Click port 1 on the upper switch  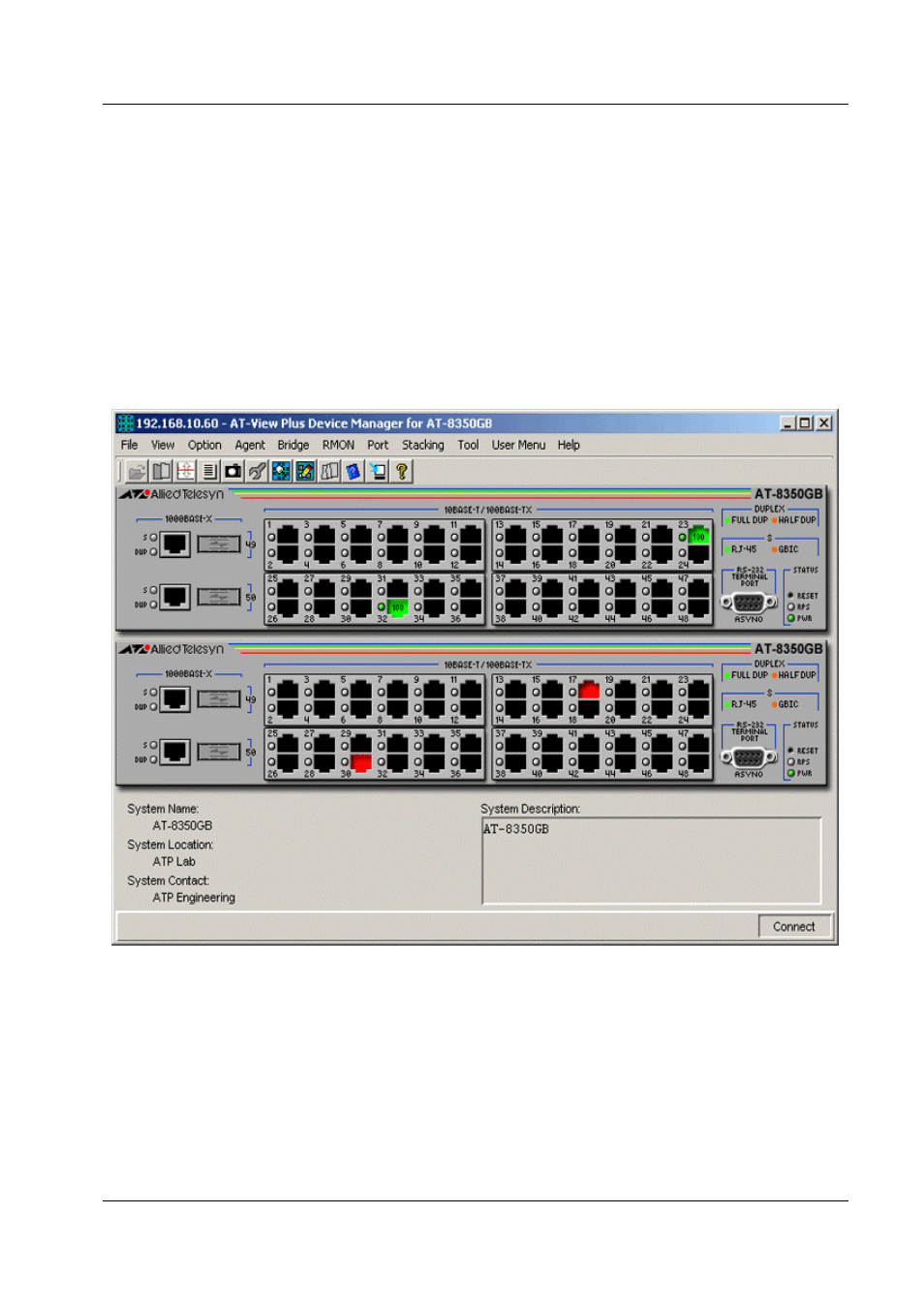point(288,535)
